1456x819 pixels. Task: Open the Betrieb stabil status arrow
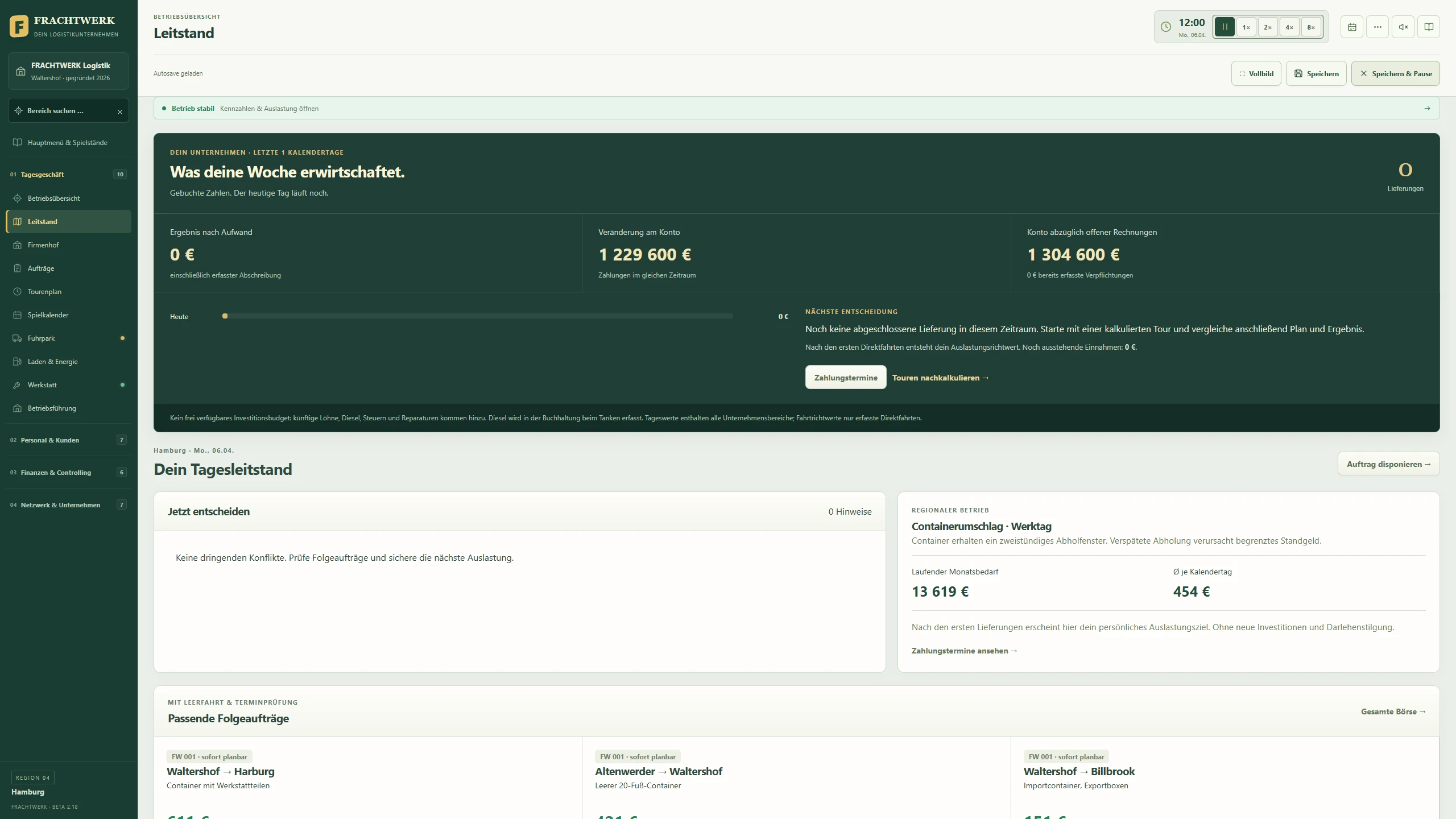click(x=1427, y=108)
